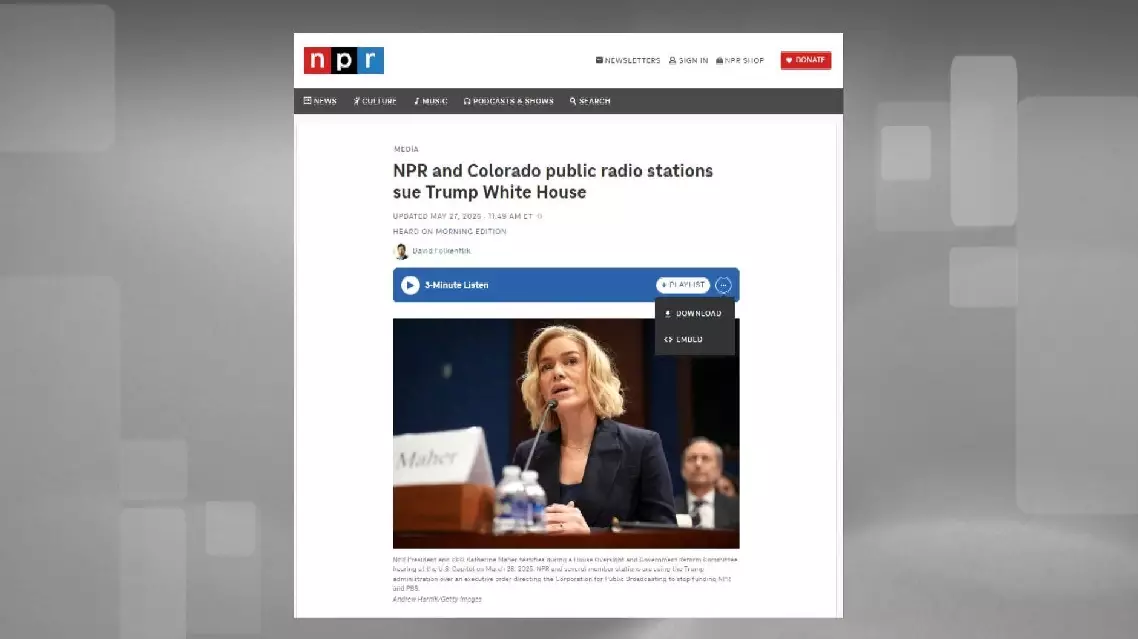Open the Newsletters link
Viewport: 1138px width, 639px height.
[x=628, y=61]
